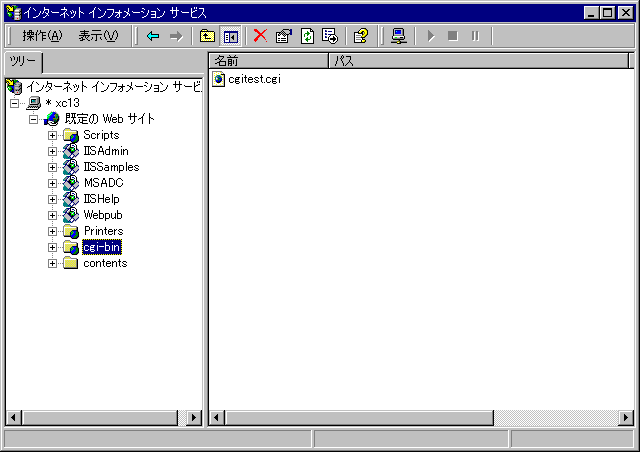Sort by the 名前 column header
640x452 pixels.
tap(269, 61)
